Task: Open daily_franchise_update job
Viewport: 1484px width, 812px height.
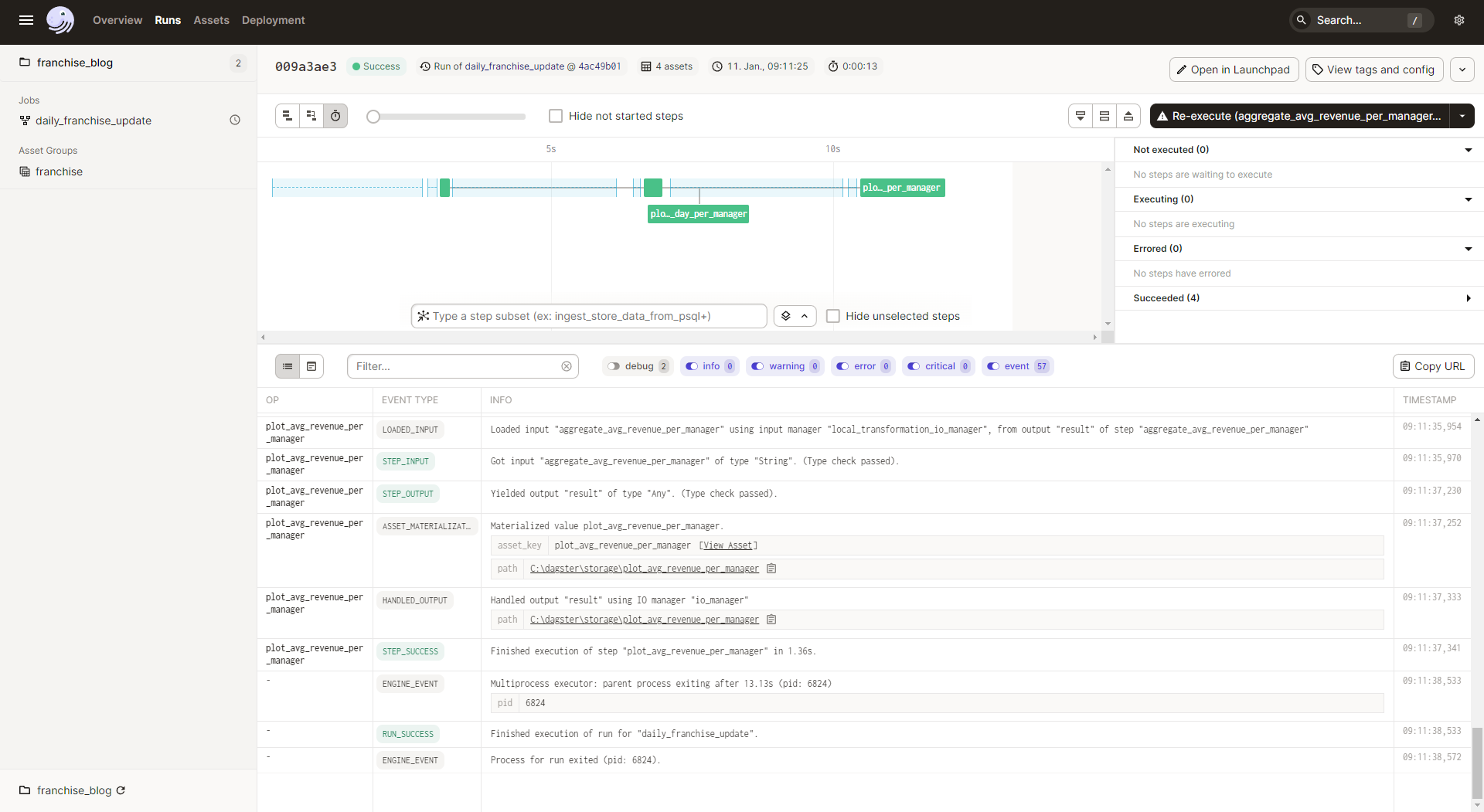Action: tap(94, 121)
